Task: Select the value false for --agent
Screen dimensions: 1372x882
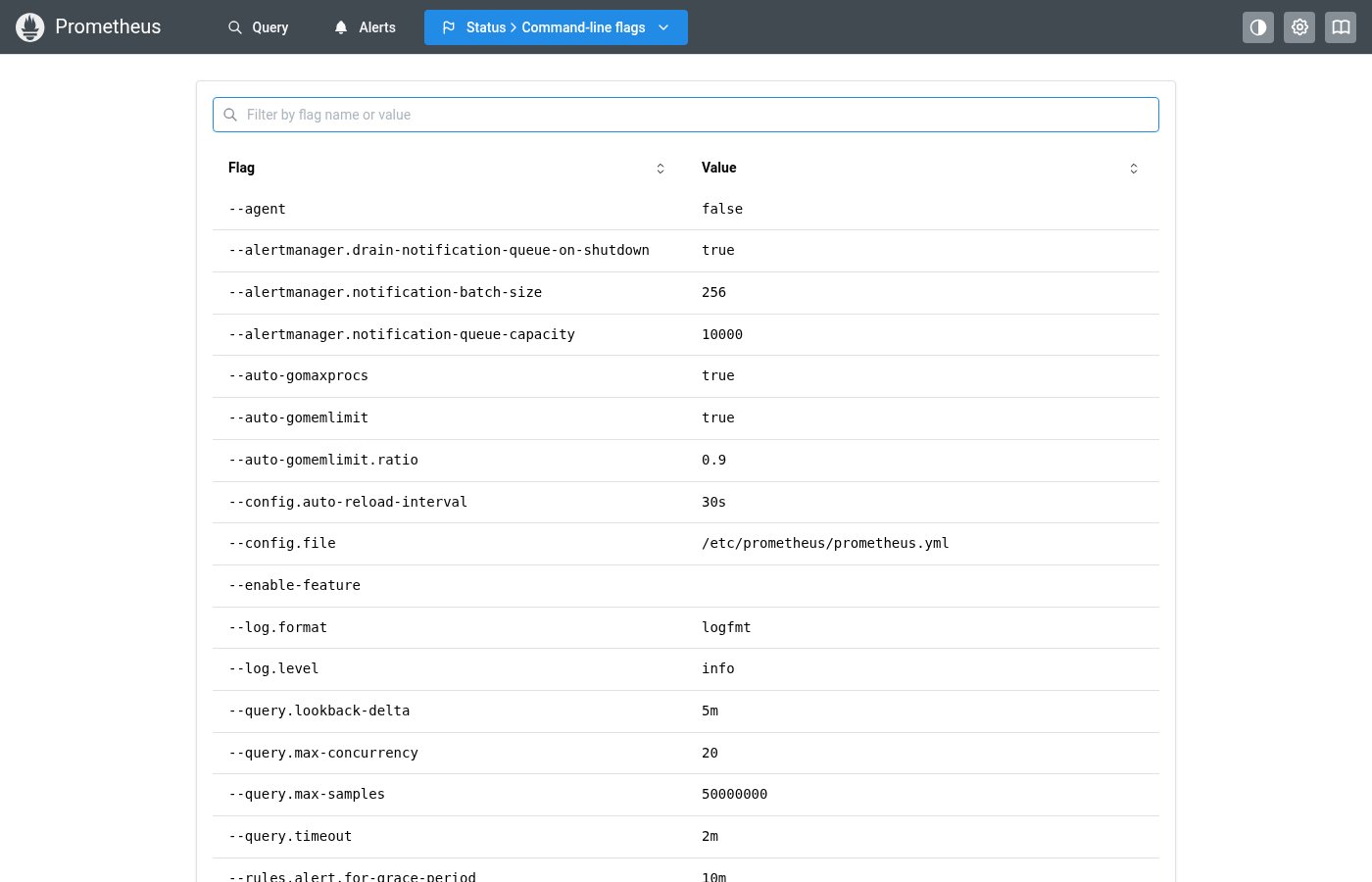Action: tap(722, 209)
